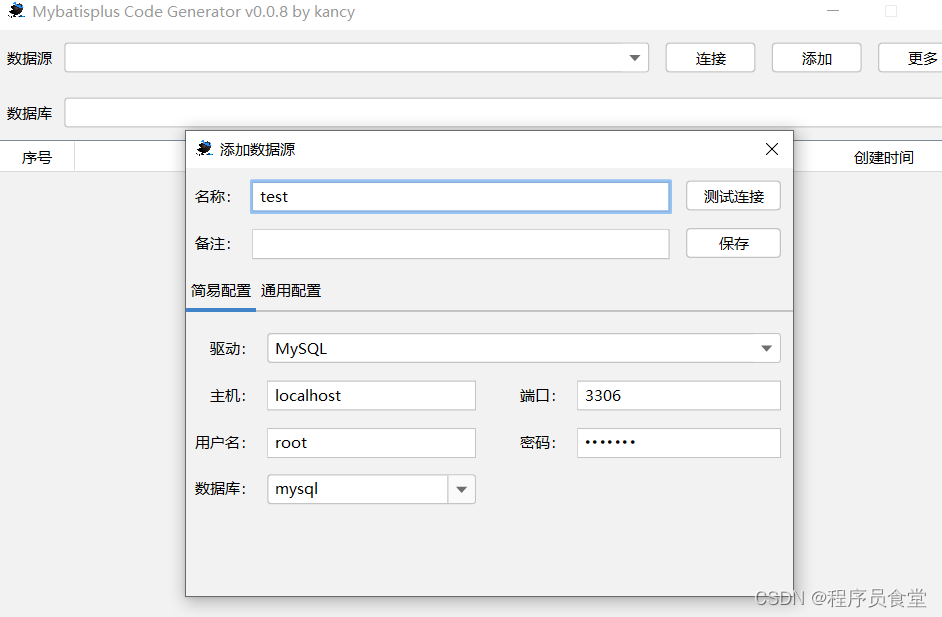Click the 数据库 field in main window
The image size is (942, 617).
(x=503, y=113)
